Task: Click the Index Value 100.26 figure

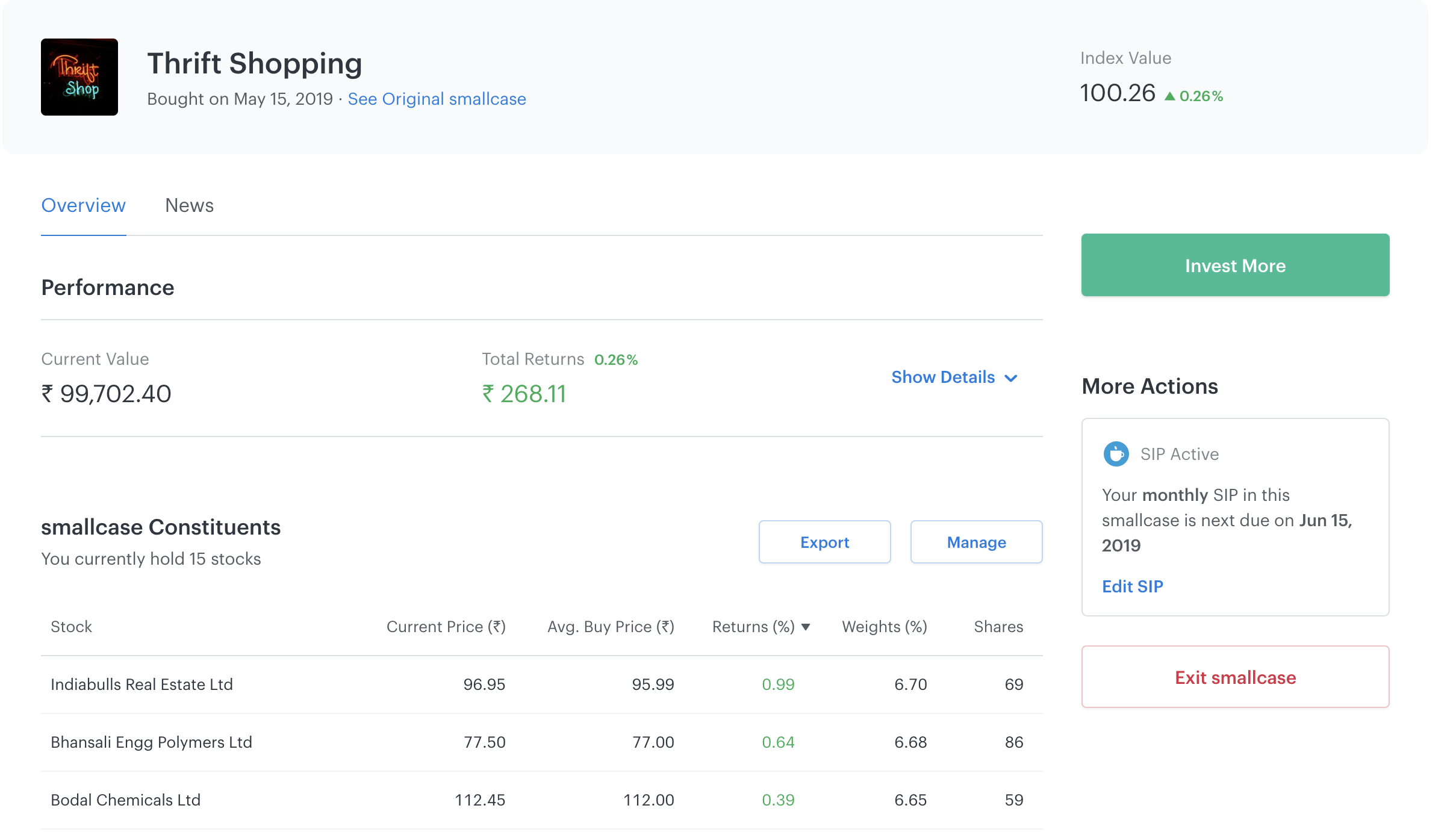Action: click(x=1117, y=93)
